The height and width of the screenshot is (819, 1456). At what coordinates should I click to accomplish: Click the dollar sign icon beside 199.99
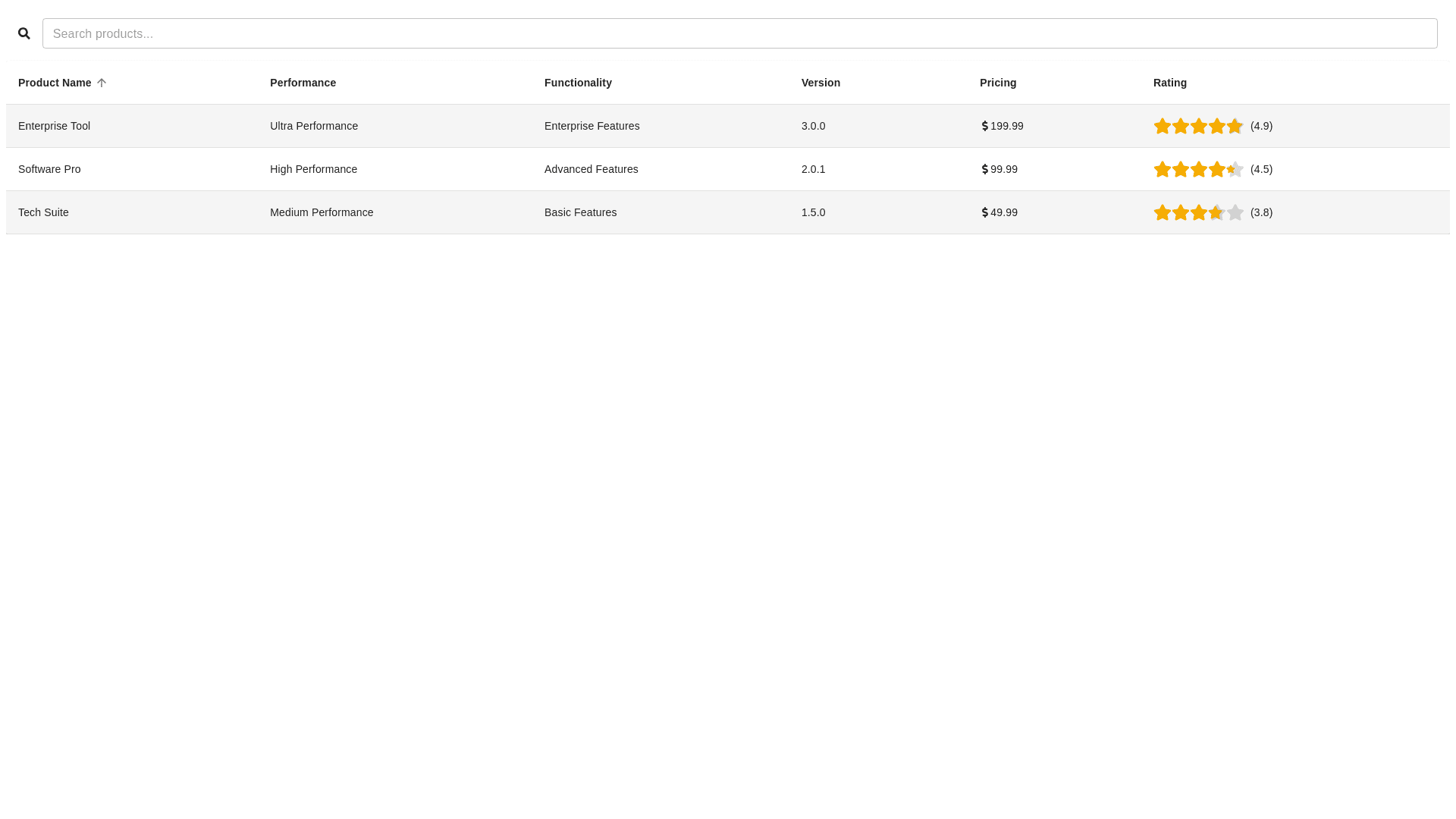(985, 126)
